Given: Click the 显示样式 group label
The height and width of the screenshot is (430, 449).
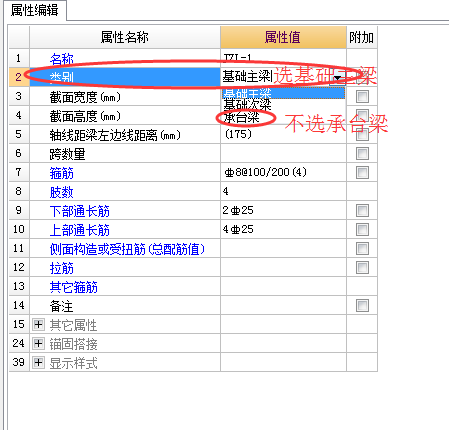Looking at the screenshot, I should pyautogui.click(x=73, y=363).
